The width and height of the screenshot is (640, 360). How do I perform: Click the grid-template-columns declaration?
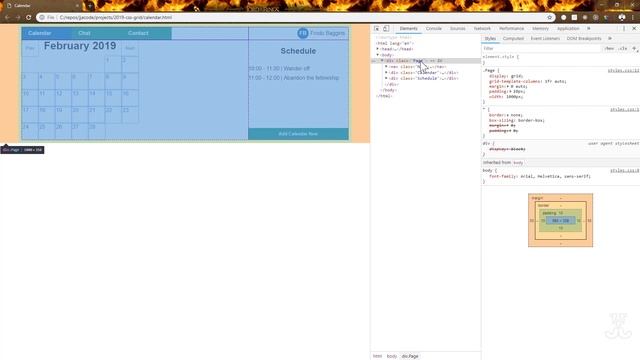pos(528,81)
